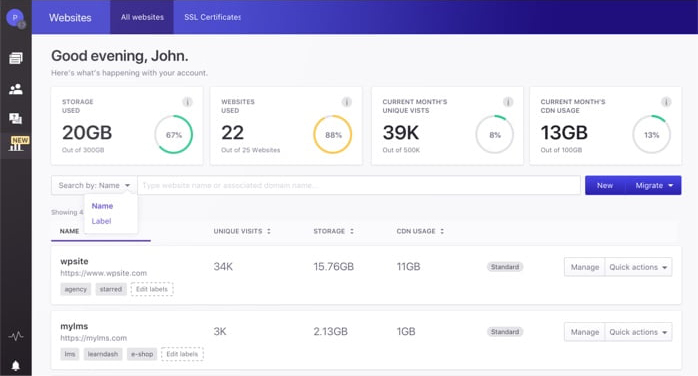Click the 20GB storage used figure

pyautogui.click(x=87, y=133)
